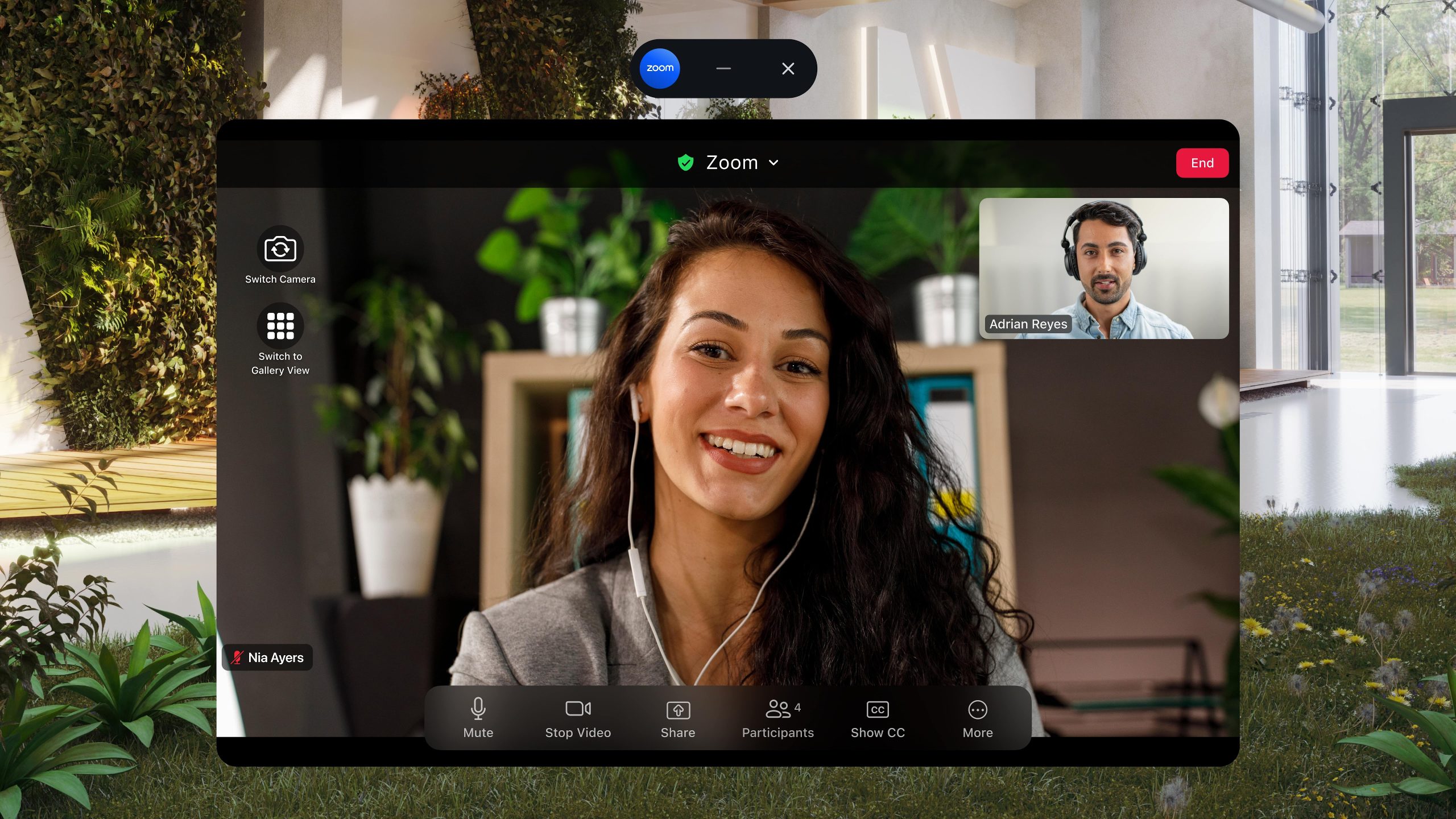Open the Participants panel
Screen dimensions: 1456x819
click(x=777, y=718)
